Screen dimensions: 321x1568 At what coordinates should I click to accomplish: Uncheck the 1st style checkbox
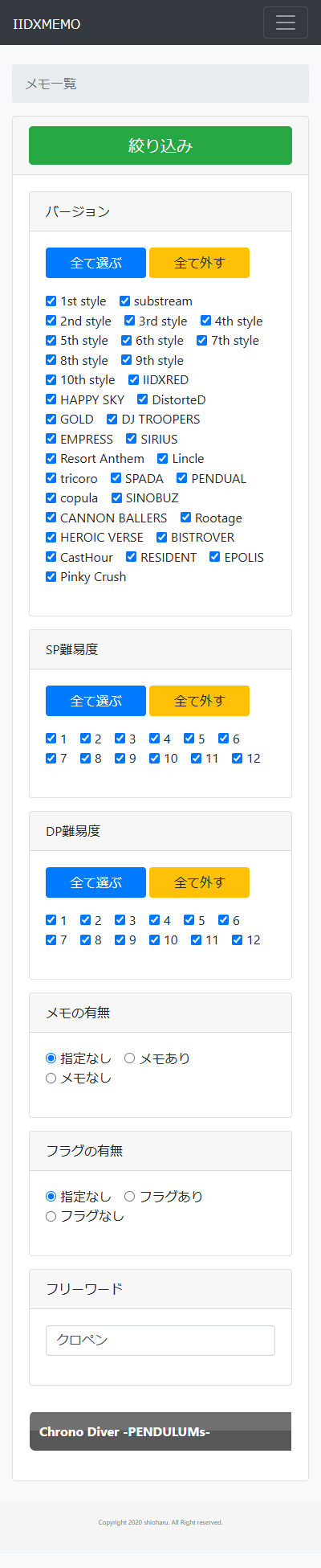click(51, 301)
